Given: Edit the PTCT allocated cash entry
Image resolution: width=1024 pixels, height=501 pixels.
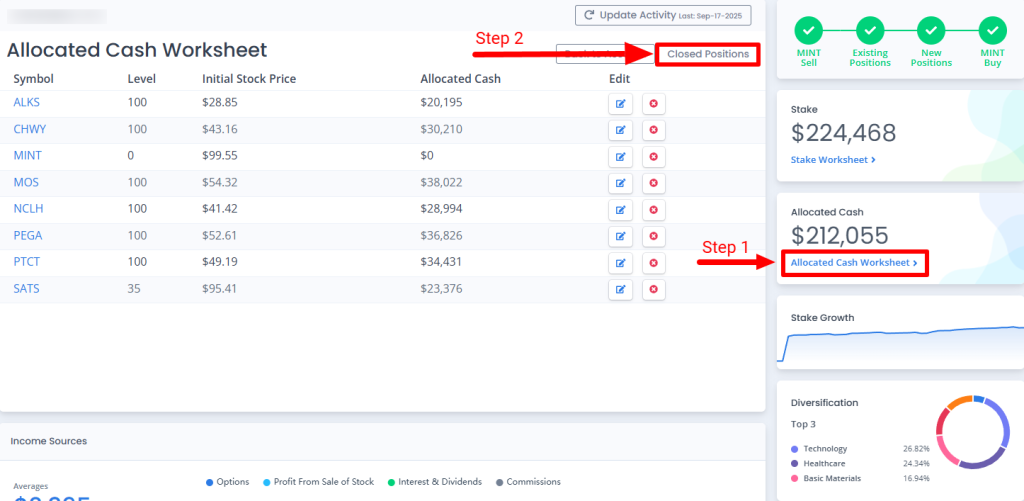Looking at the screenshot, I should click(x=620, y=263).
